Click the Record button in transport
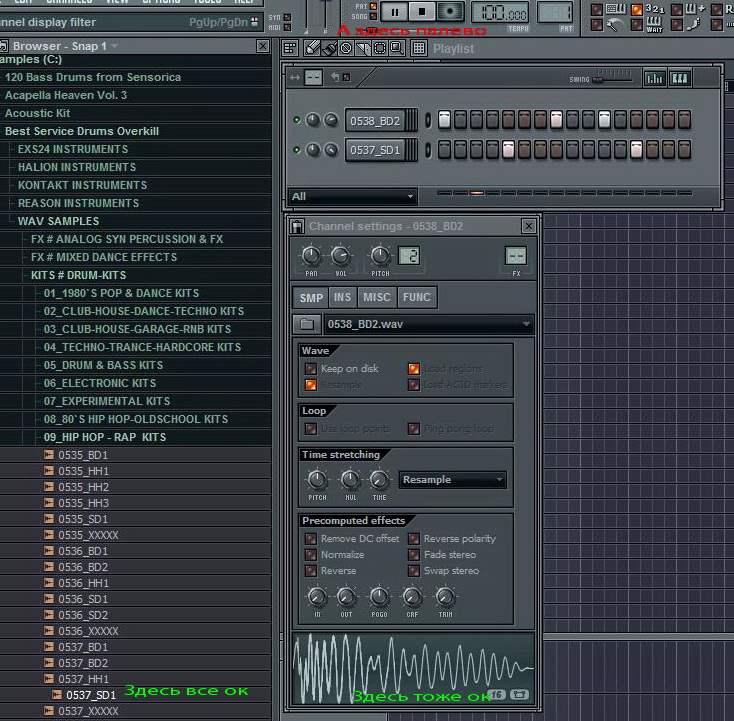734x721 pixels. 451,11
